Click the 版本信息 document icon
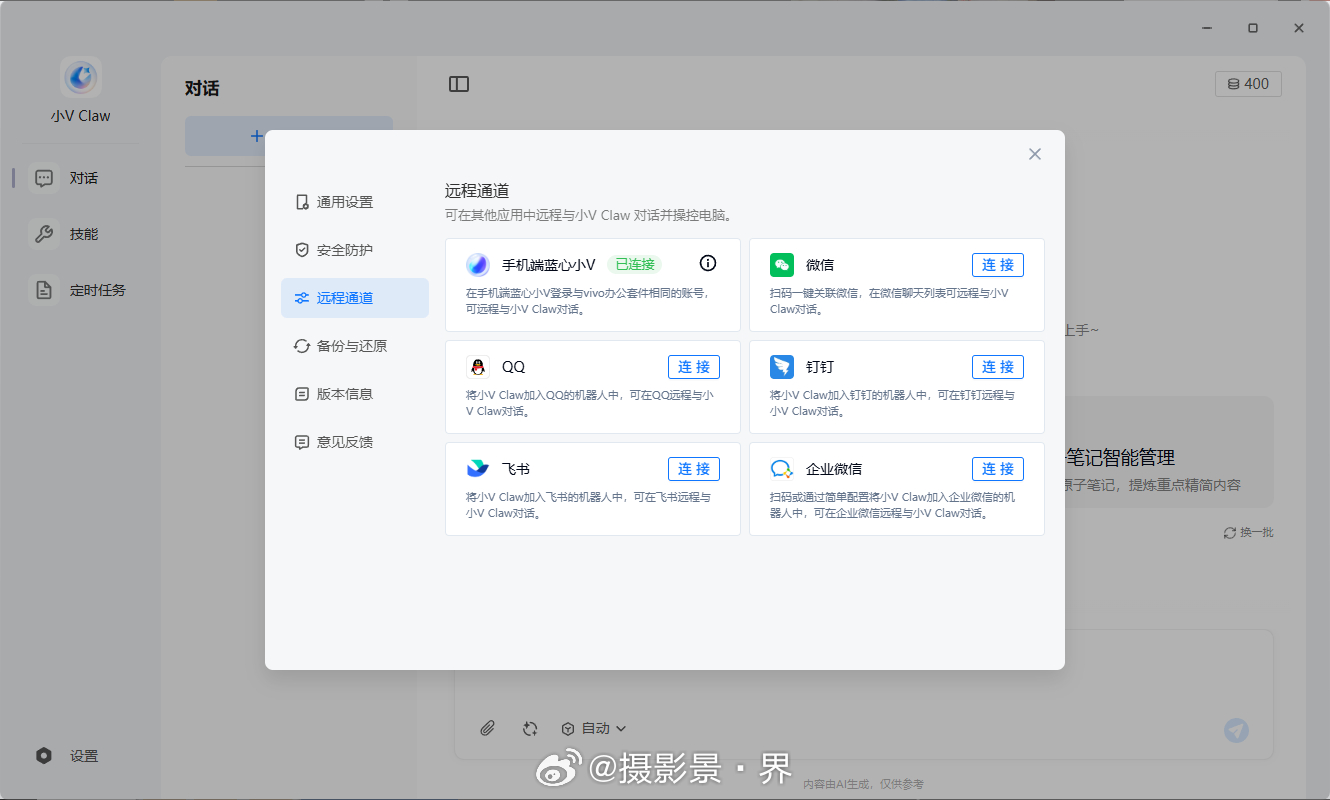The width and height of the screenshot is (1330, 800). tap(302, 394)
